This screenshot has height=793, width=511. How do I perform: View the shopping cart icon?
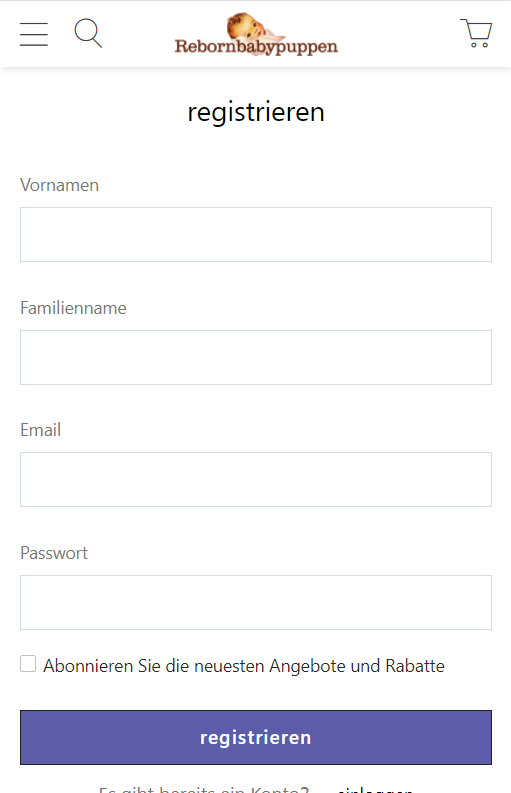pyautogui.click(x=476, y=33)
